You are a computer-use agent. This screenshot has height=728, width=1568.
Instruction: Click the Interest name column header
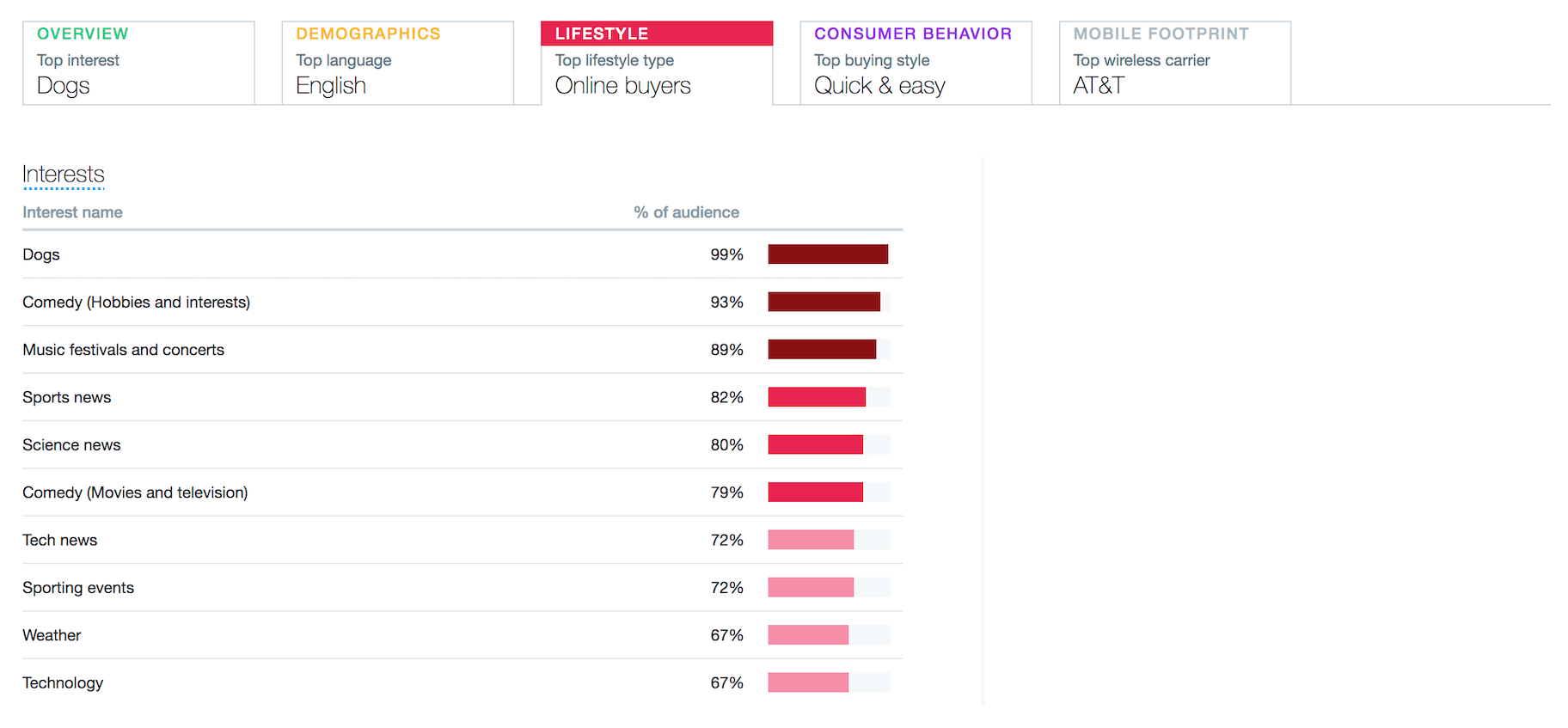point(72,212)
